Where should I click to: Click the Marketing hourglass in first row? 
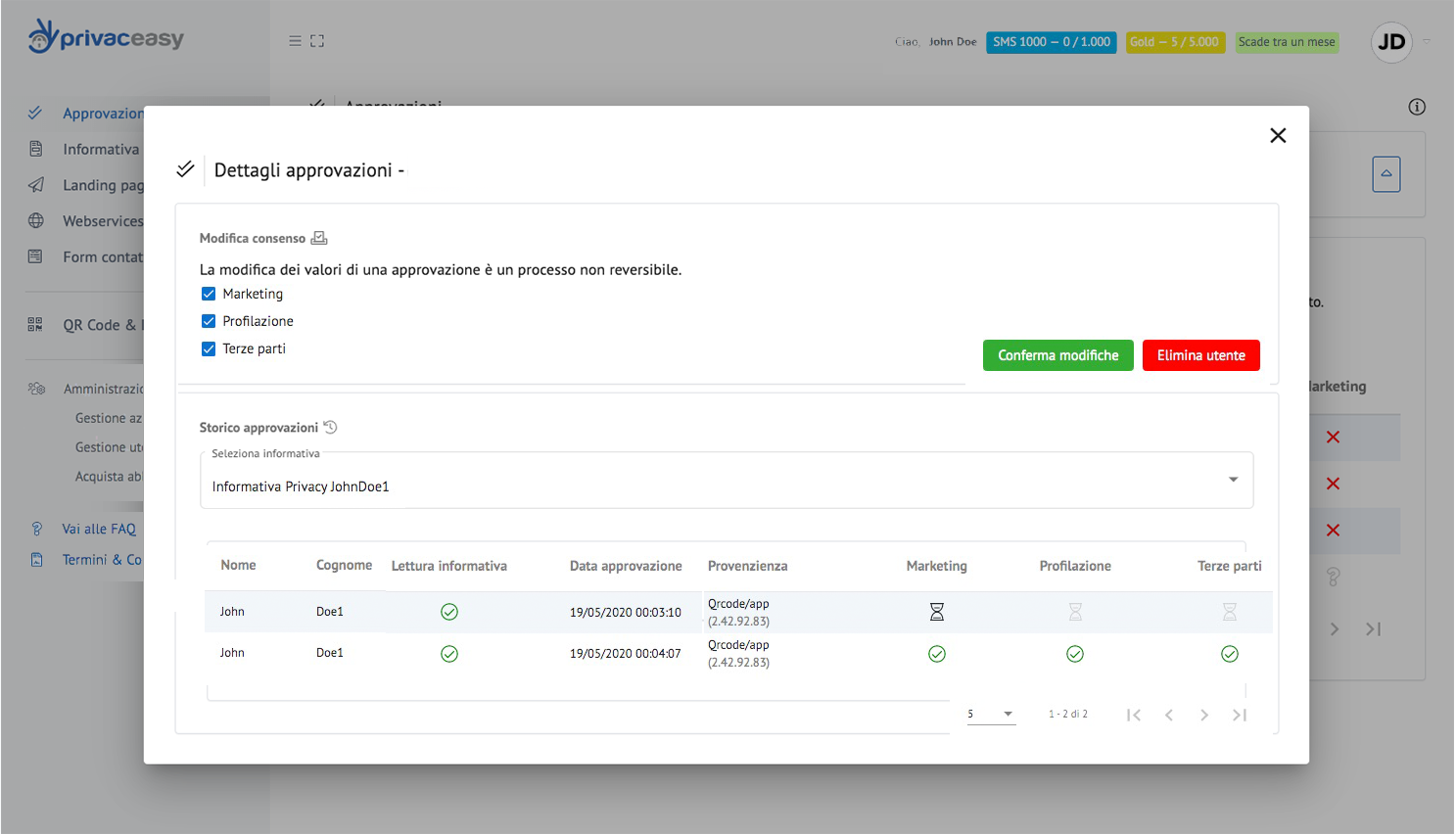[x=937, y=612]
